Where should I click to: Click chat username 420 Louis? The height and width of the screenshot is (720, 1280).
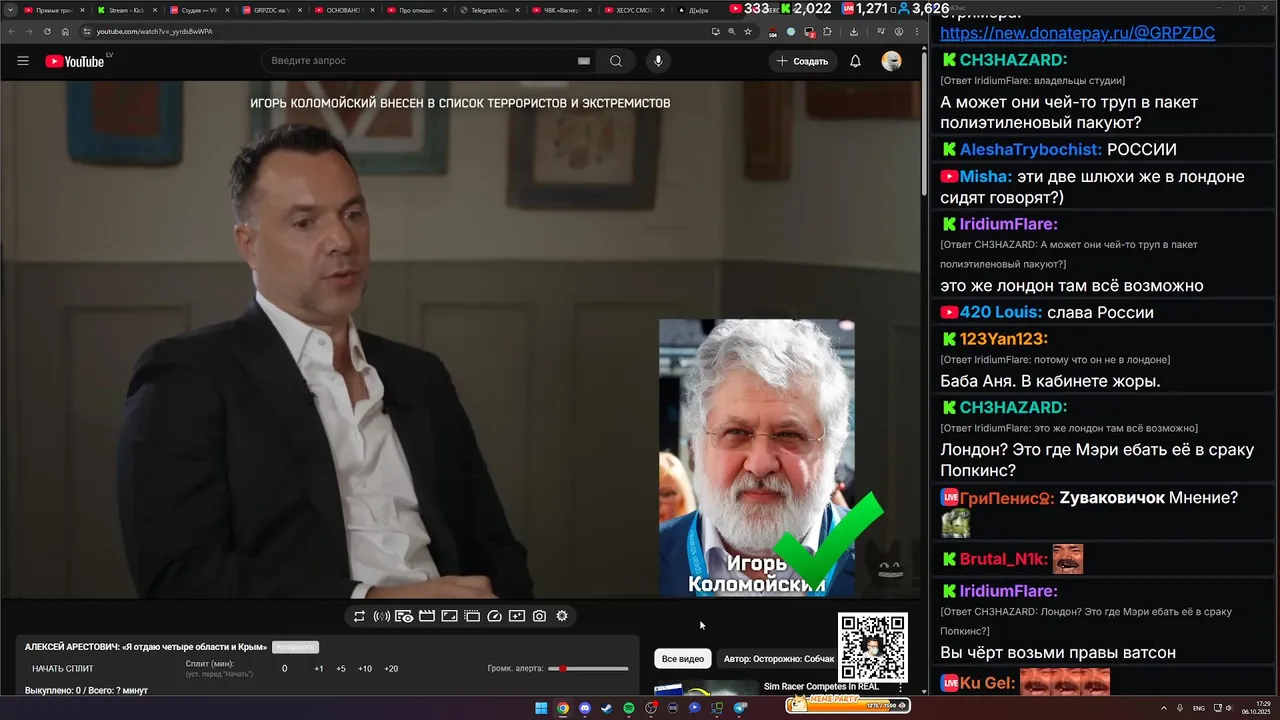coord(1001,313)
